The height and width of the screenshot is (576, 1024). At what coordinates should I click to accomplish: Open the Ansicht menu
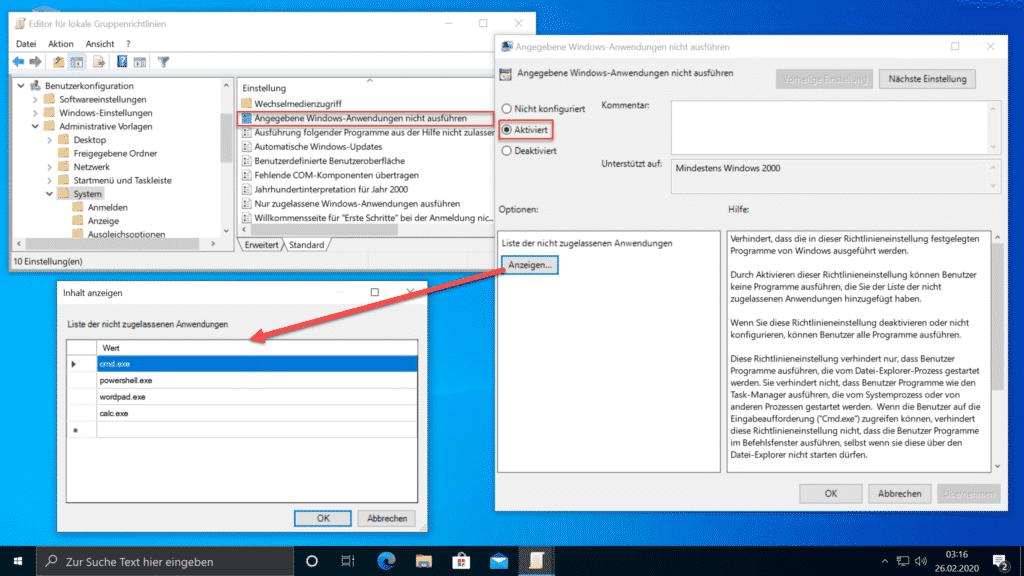[100, 44]
